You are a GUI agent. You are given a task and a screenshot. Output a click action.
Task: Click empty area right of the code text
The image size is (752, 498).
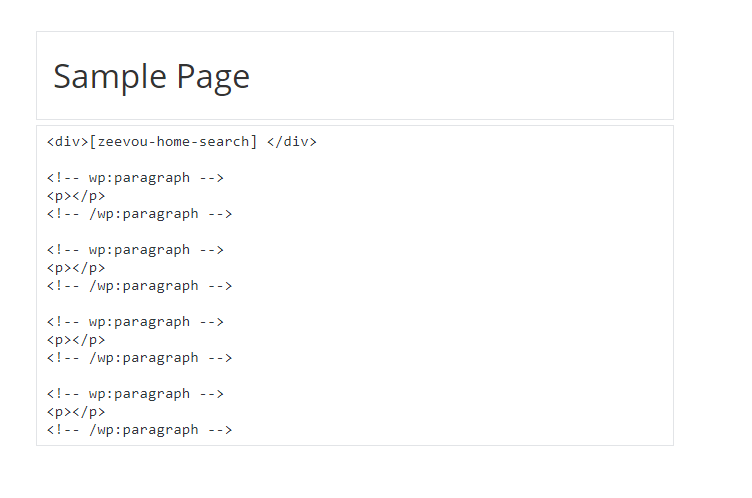pyautogui.click(x=480, y=288)
